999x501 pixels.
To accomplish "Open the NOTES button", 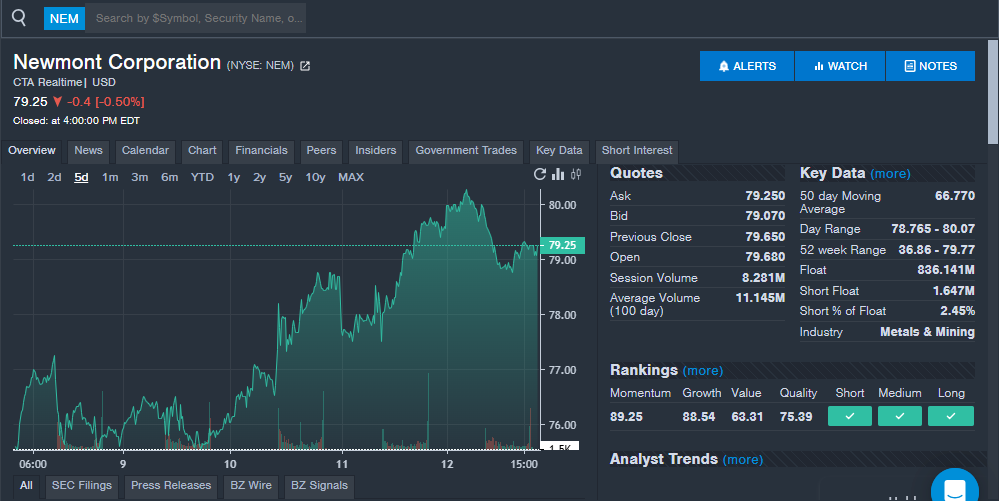I will [930, 66].
